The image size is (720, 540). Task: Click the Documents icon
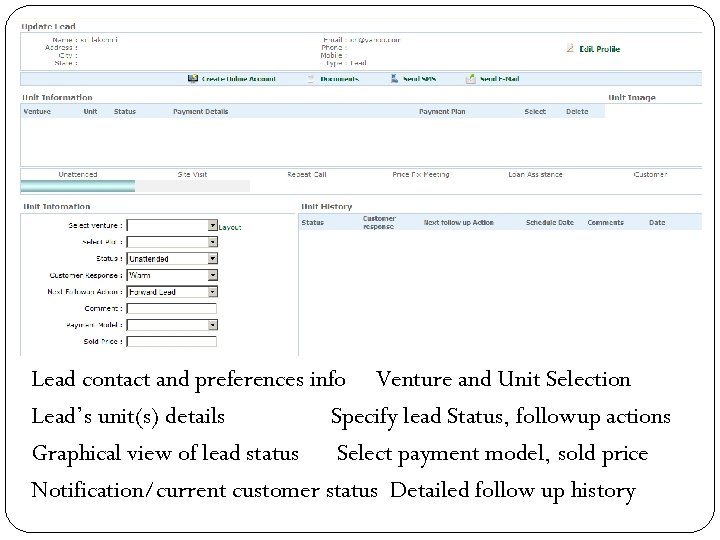pos(311,79)
